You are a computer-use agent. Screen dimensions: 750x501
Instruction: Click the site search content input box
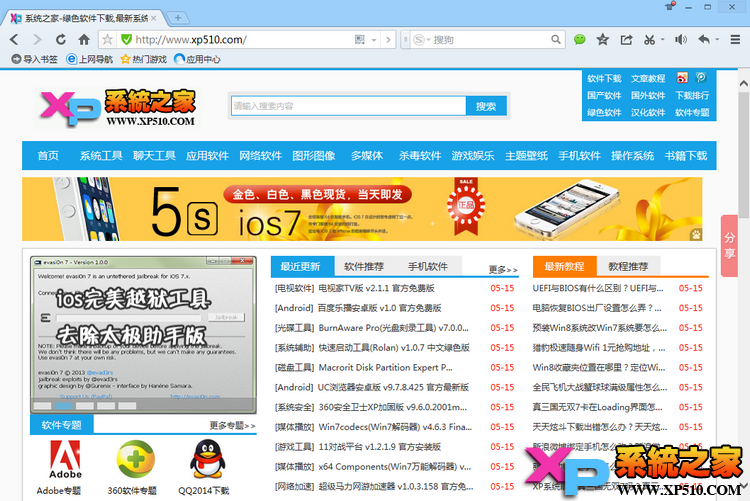tap(349, 106)
